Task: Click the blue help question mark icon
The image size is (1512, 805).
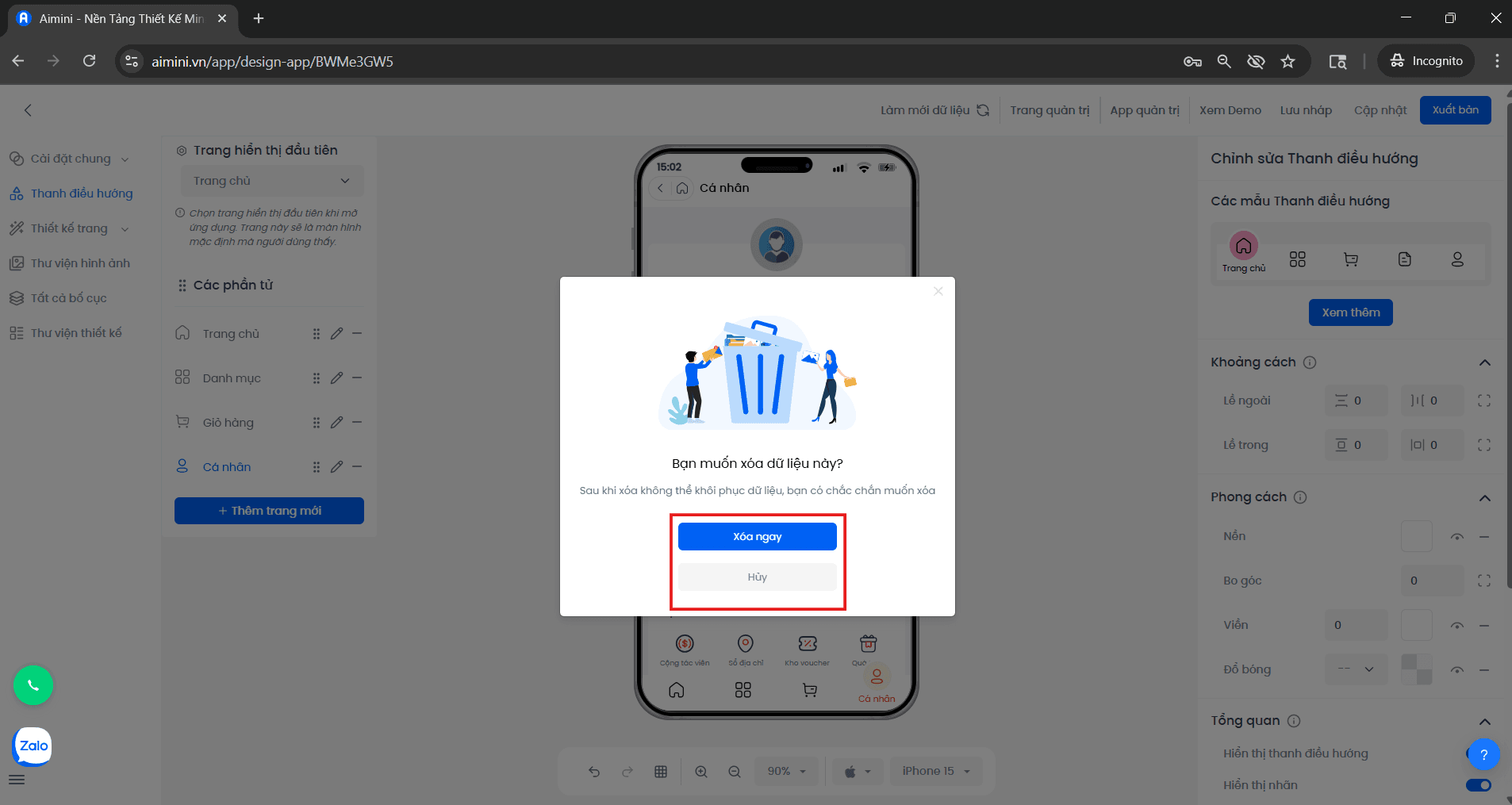Action: 1483,755
